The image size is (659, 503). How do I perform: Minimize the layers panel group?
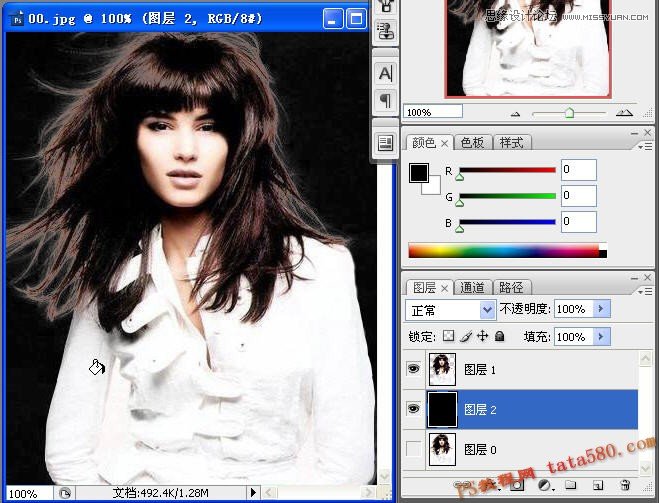coord(635,278)
